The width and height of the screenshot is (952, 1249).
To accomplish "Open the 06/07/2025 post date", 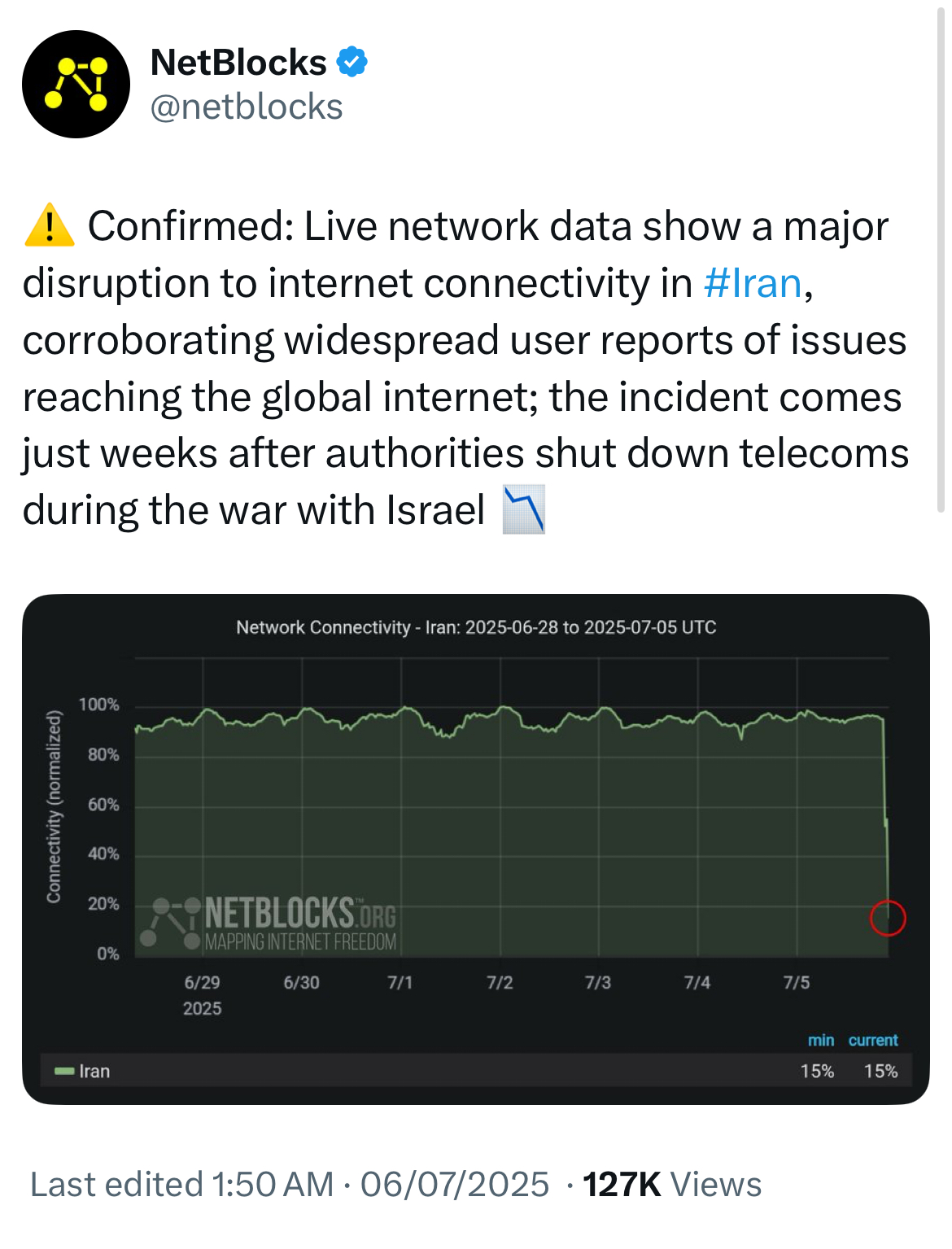I will click(x=455, y=1185).
